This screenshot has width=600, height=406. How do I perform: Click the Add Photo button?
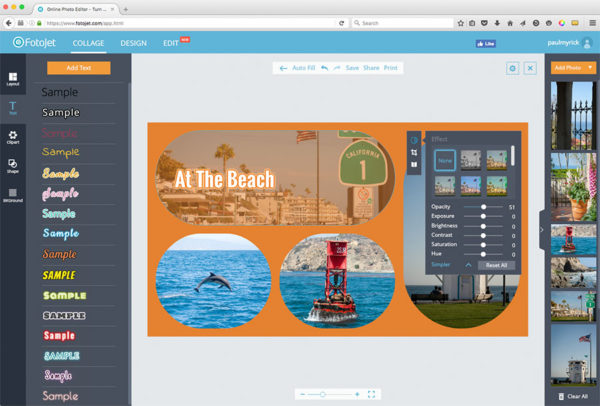tap(568, 68)
